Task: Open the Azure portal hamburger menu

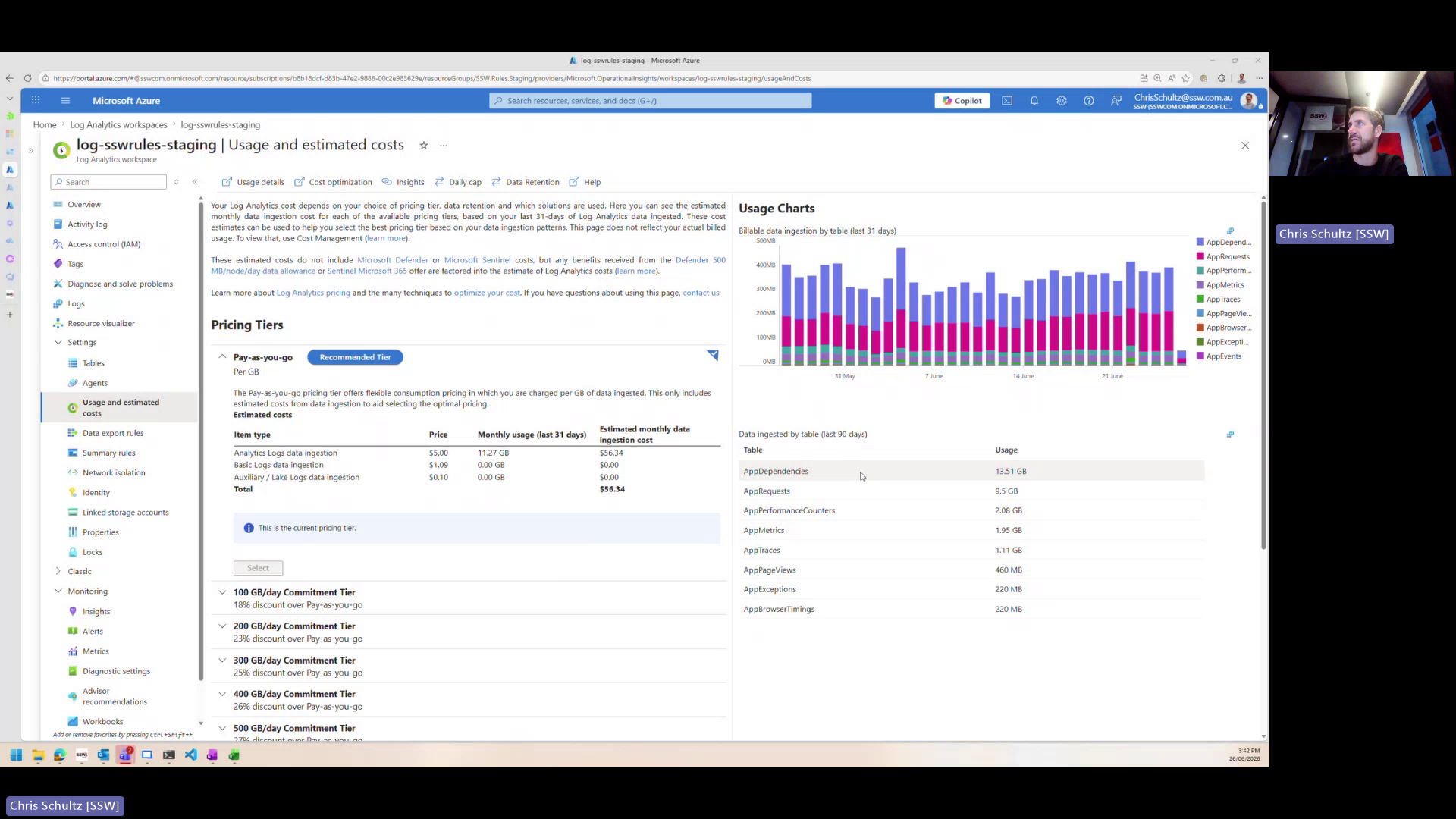Action: (x=65, y=100)
